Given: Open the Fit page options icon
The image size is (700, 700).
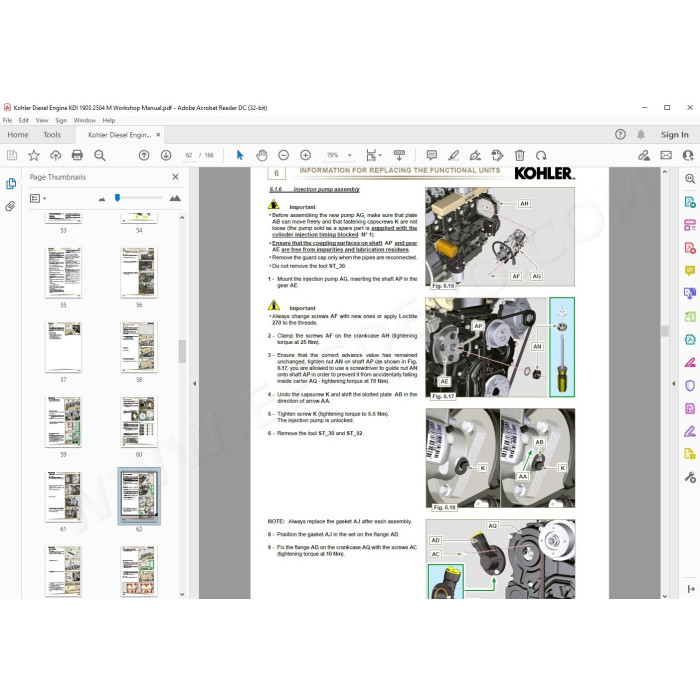Looking at the screenshot, I should click(373, 155).
